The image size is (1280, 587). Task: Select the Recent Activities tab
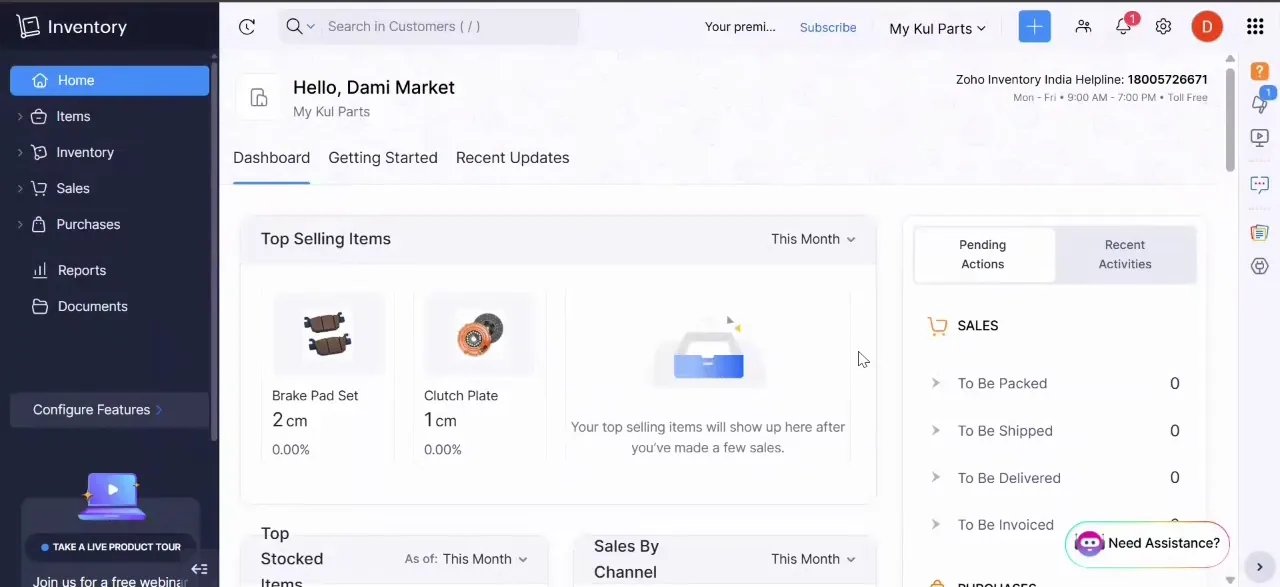[1125, 254]
